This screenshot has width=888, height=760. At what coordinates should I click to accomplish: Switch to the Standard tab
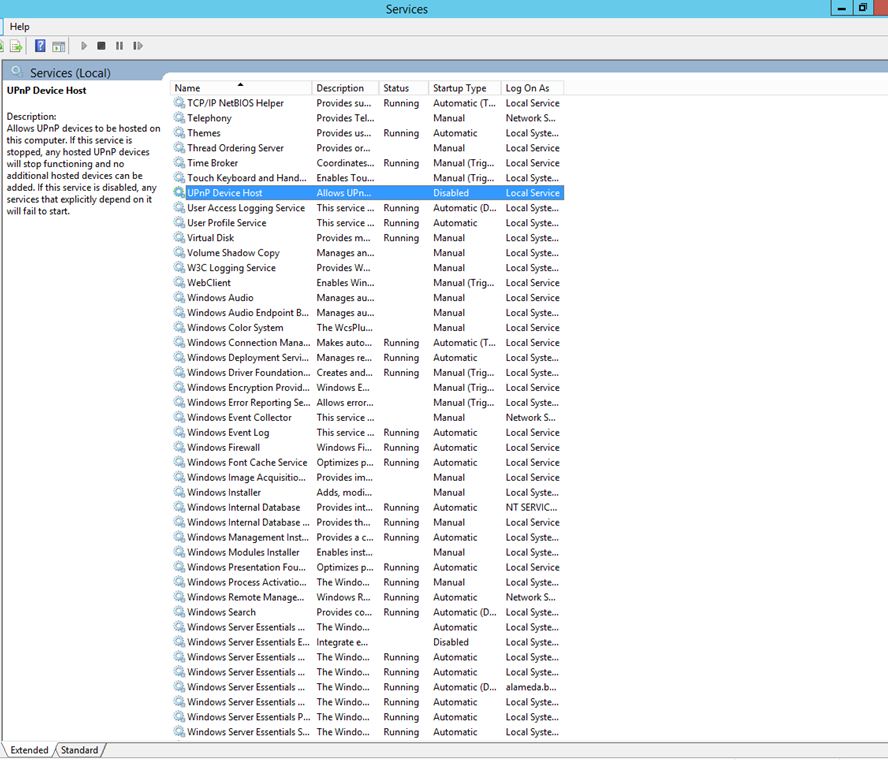[x=79, y=749]
